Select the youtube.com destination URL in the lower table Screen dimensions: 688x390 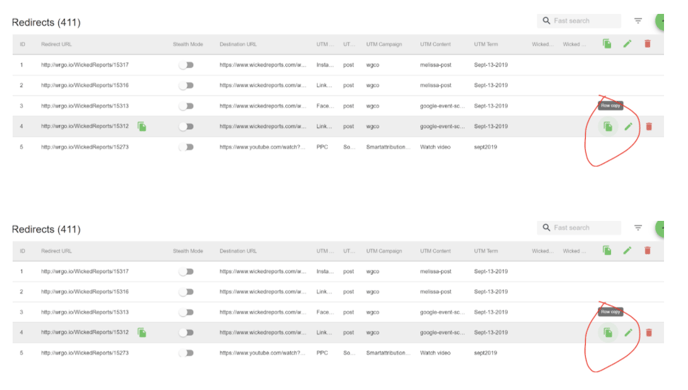tap(262, 353)
